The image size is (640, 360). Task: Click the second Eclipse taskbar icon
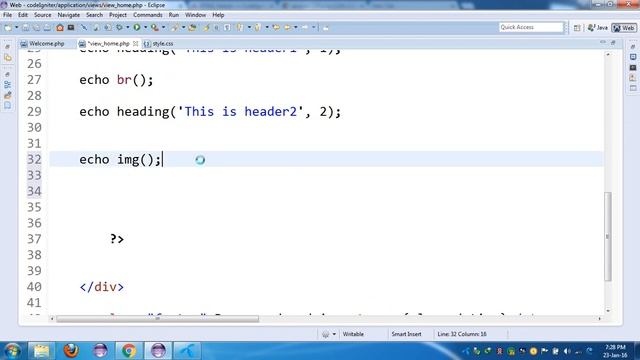tap(158, 351)
